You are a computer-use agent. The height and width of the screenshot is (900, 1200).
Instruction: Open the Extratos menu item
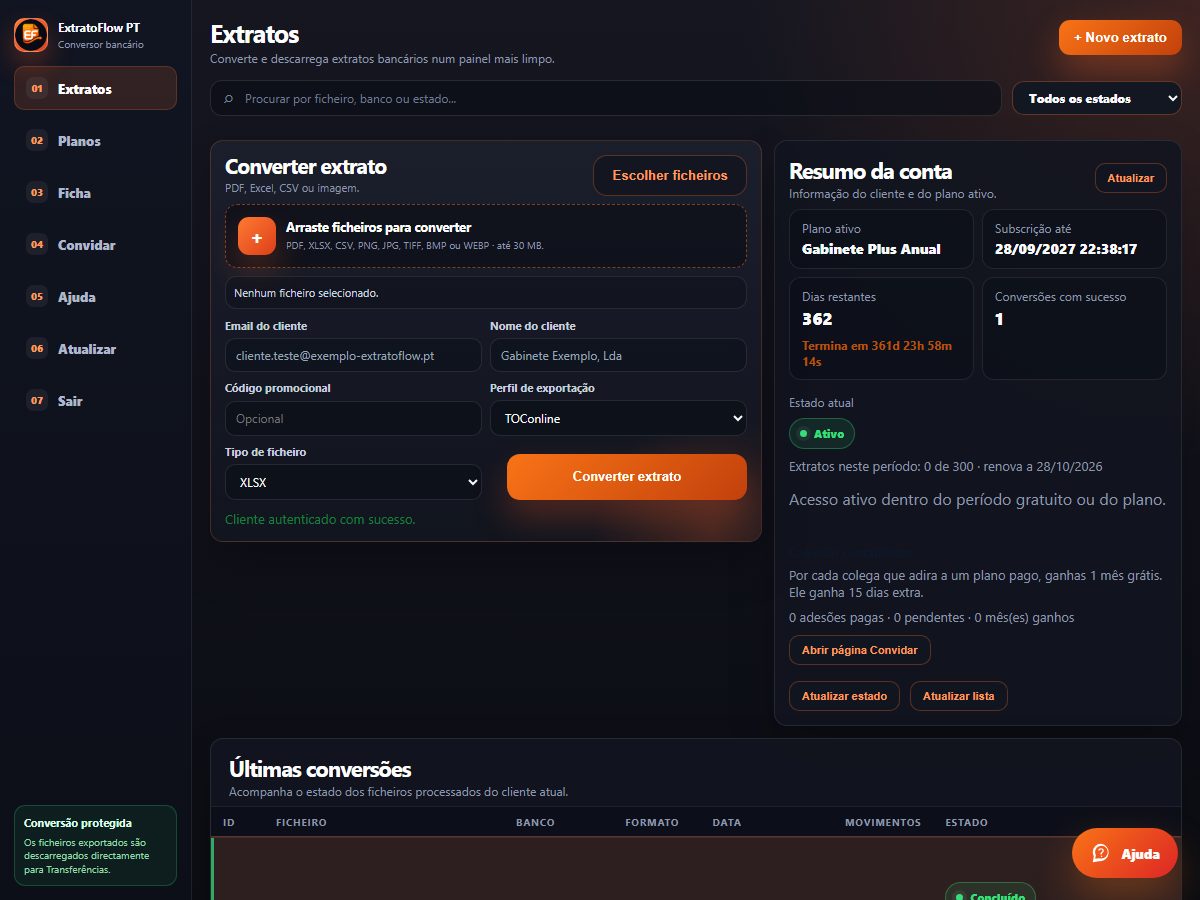coord(95,89)
